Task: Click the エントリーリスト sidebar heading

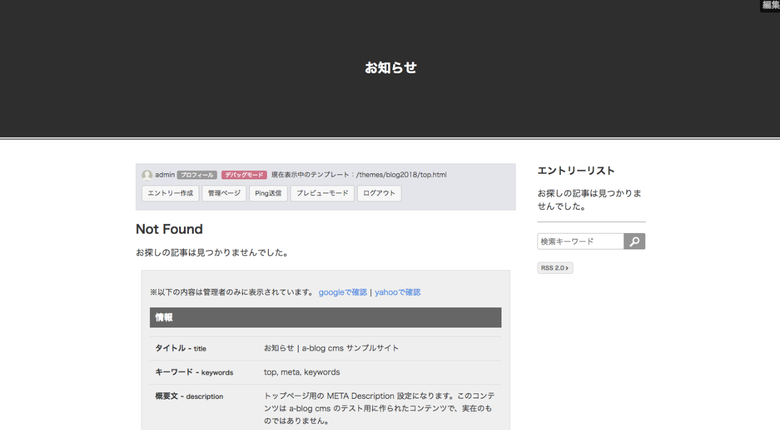Action: [576, 171]
